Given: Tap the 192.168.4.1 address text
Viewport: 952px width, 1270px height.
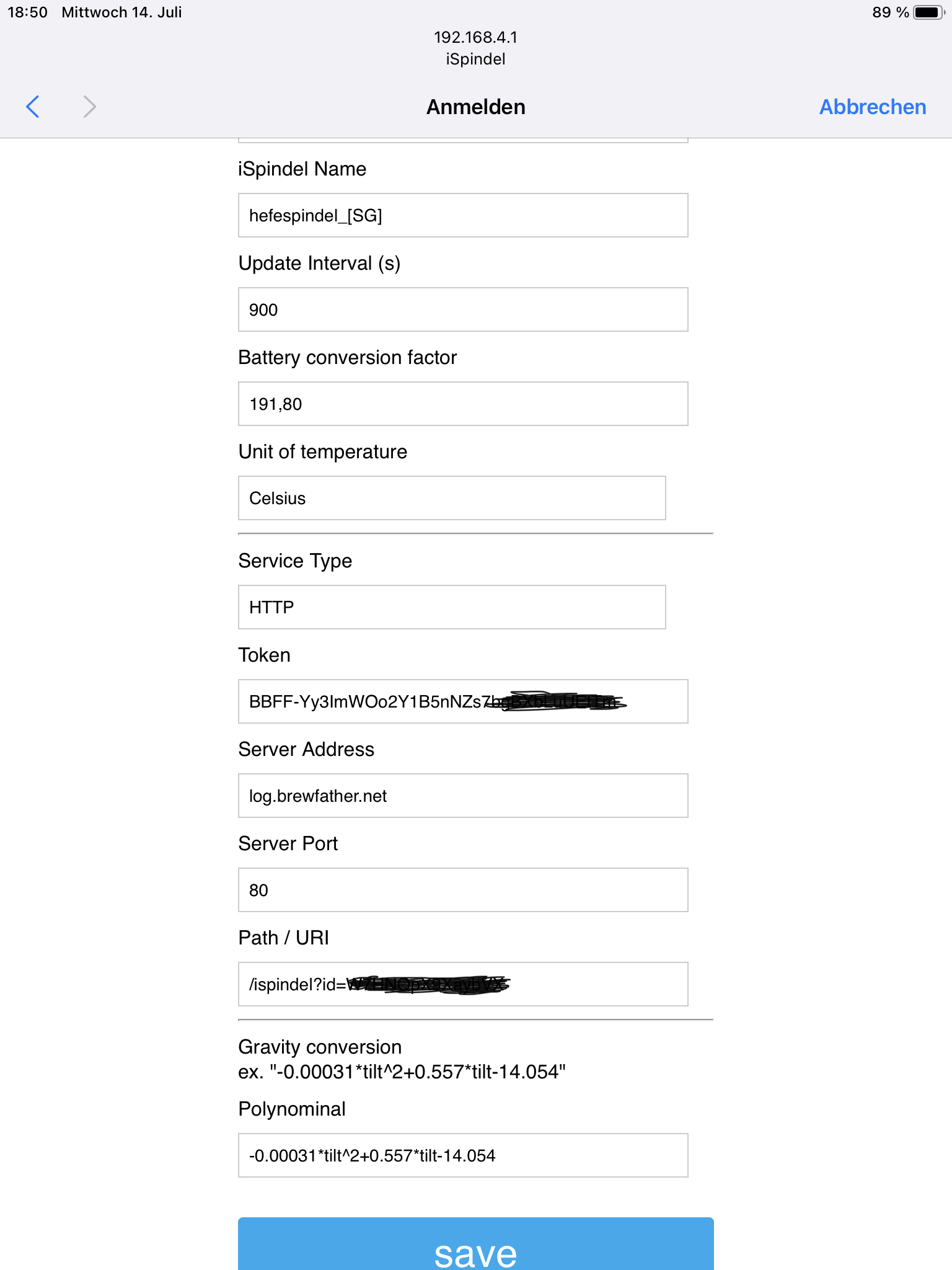Looking at the screenshot, I should [475, 37].
